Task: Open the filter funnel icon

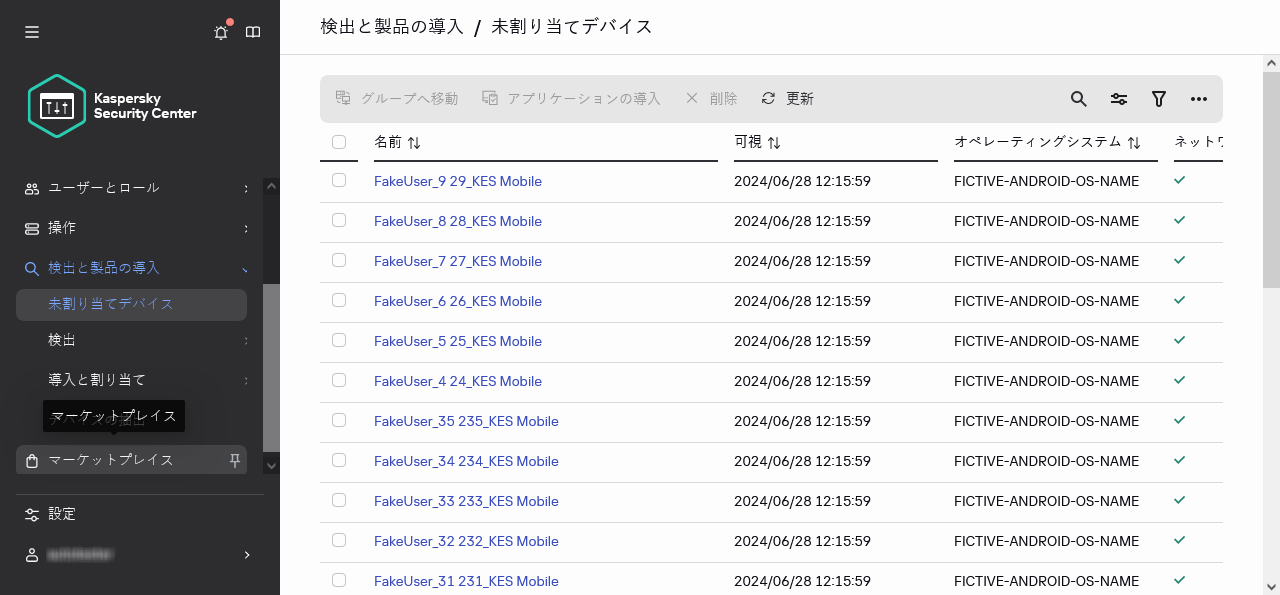Action: pyautogui.click(x=1158, y=99)
